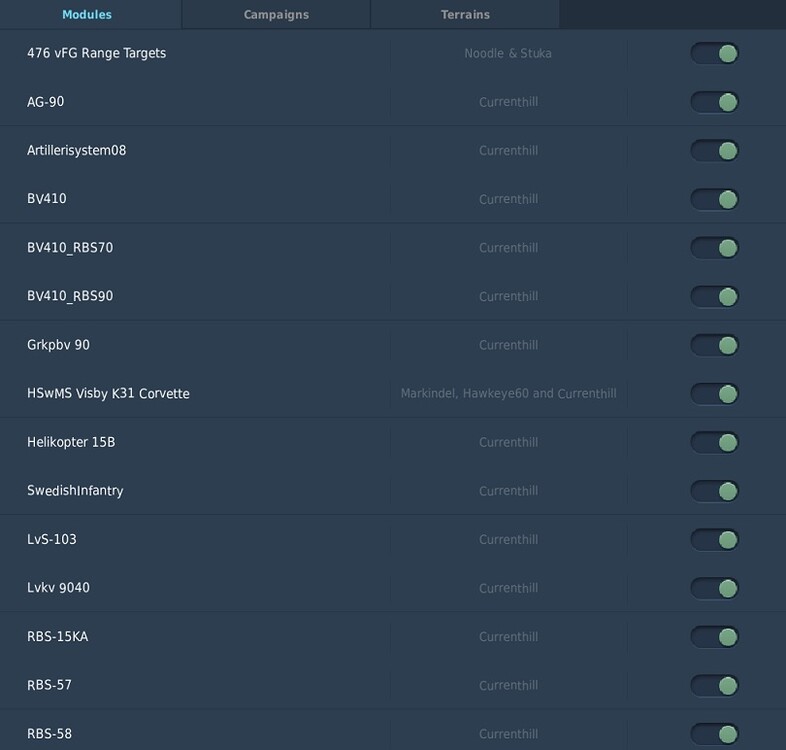Select the HSwMS Visby K31 Corvette entry
The height and width of the screenshot is (750, 786).
point(108,394)
